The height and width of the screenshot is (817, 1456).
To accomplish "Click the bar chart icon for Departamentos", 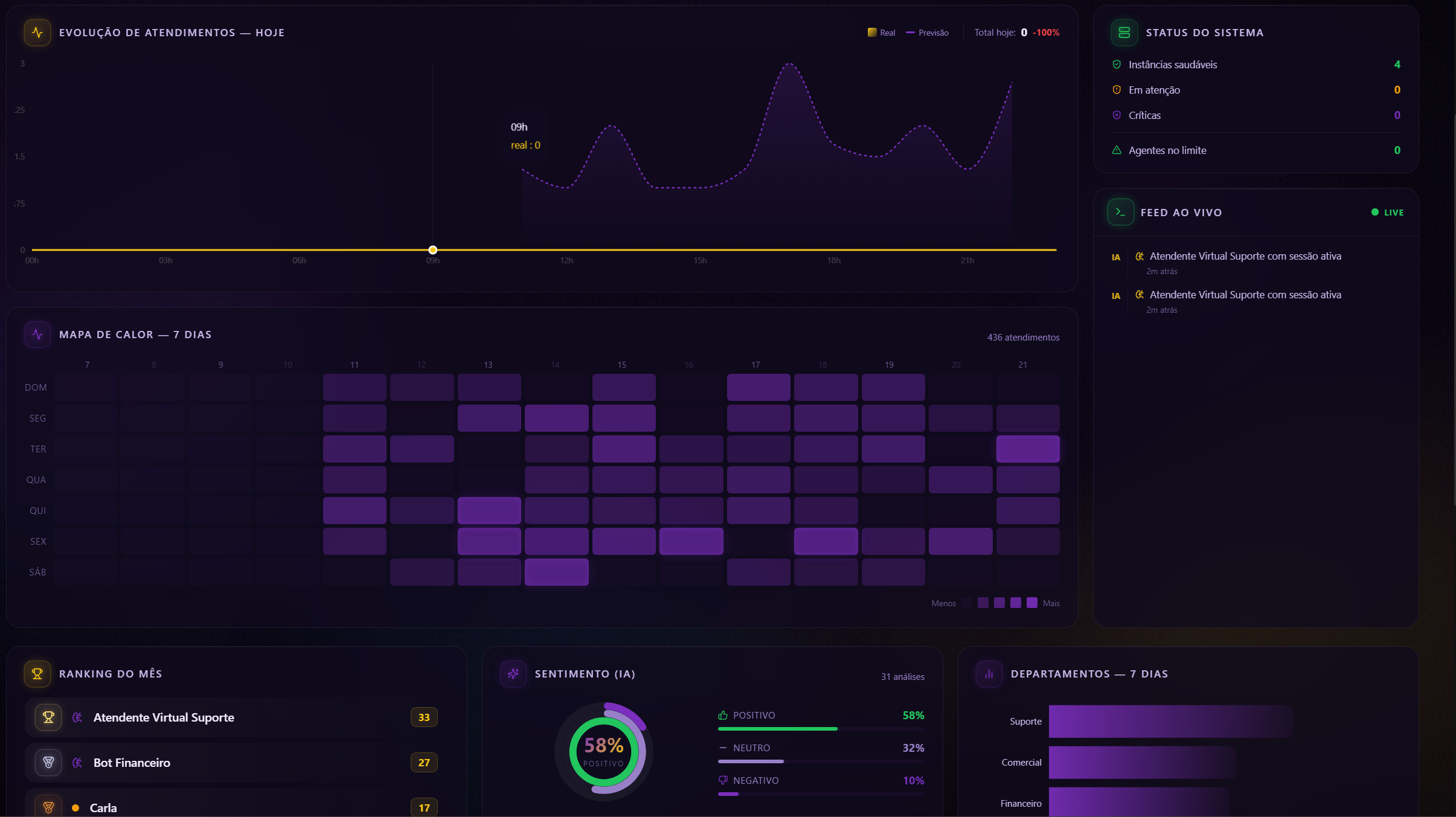I will 989,674.
